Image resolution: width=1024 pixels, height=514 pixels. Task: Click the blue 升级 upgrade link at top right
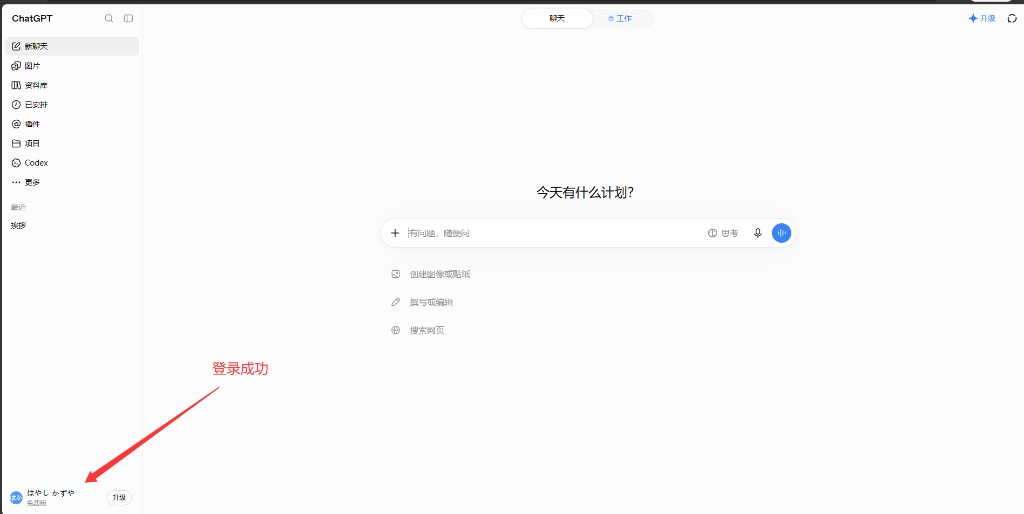[x=982, y=18]
